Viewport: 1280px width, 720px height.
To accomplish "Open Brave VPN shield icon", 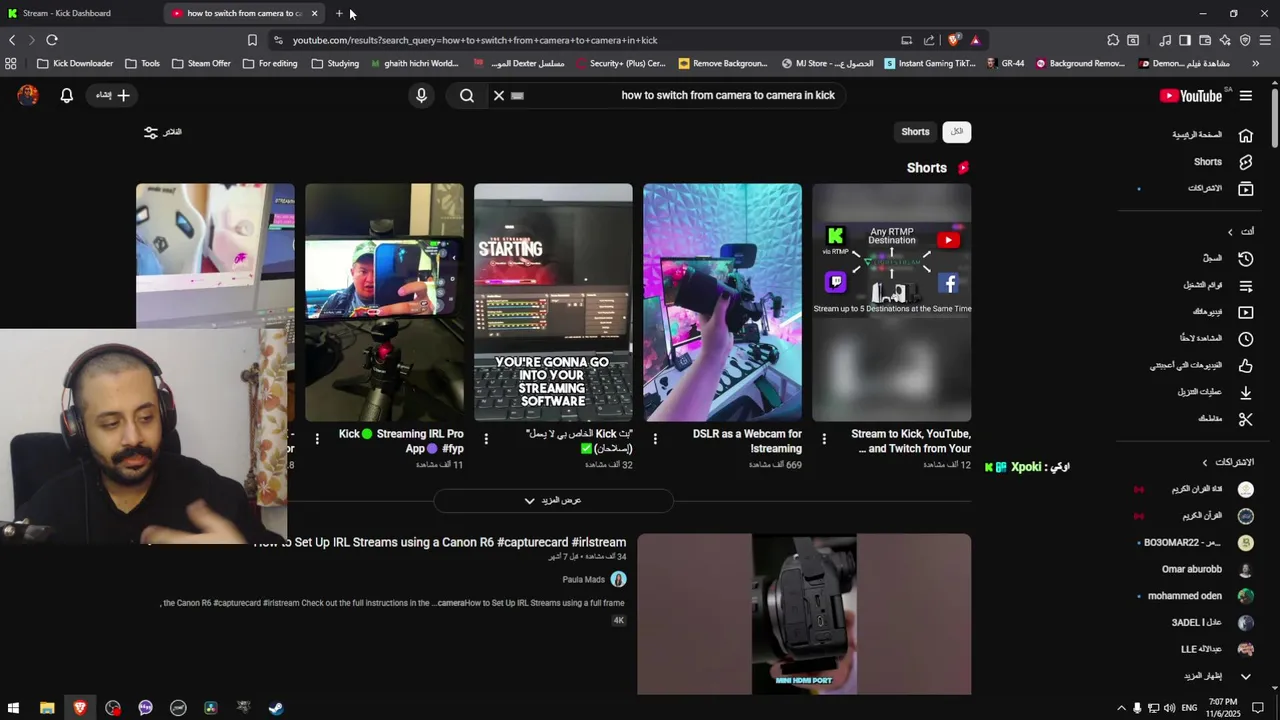I will pyautogui.click(x=1245, y=40).
